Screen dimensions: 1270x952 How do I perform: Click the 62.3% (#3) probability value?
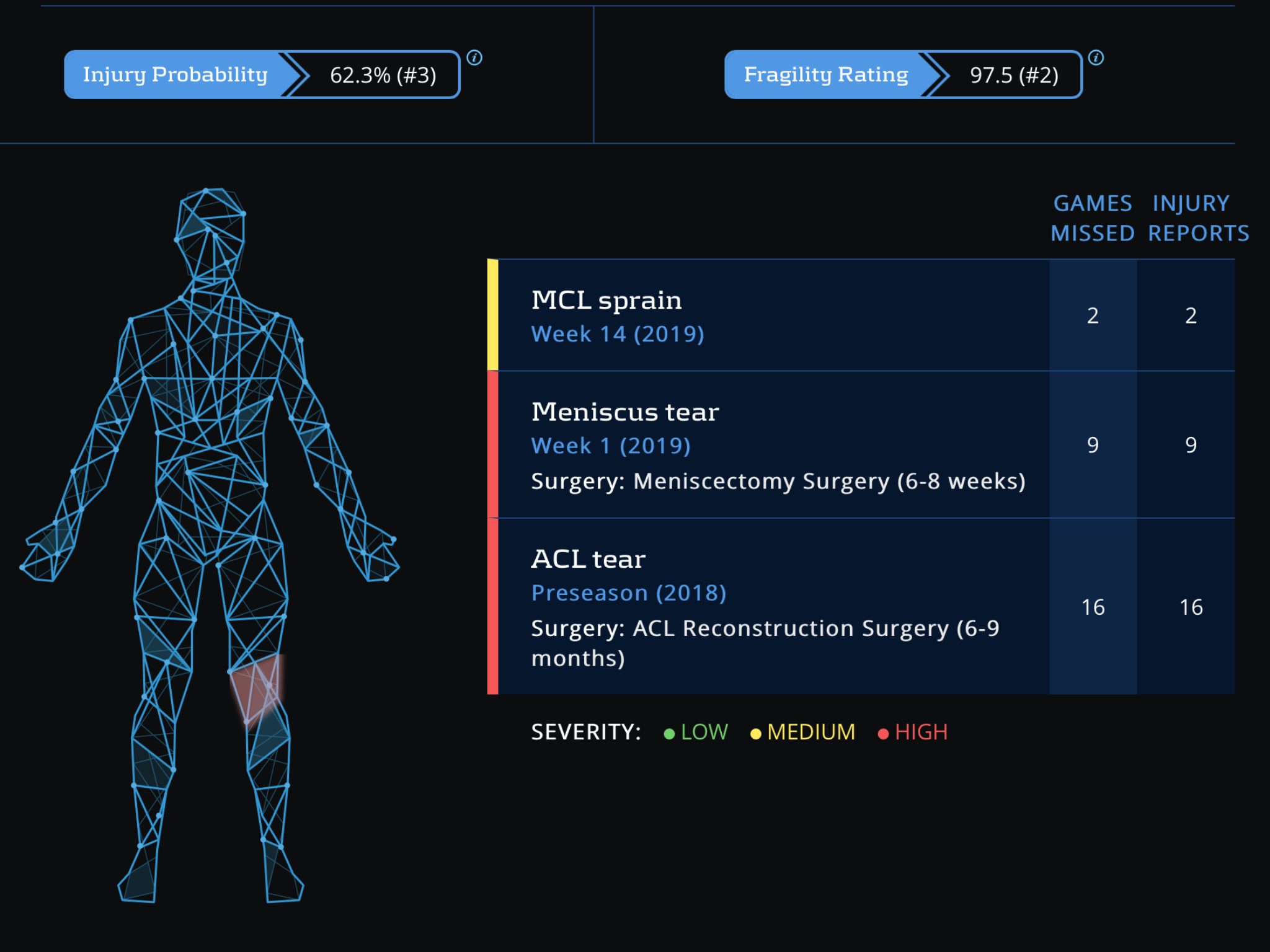pyautogui.click(x=383, y=76)
